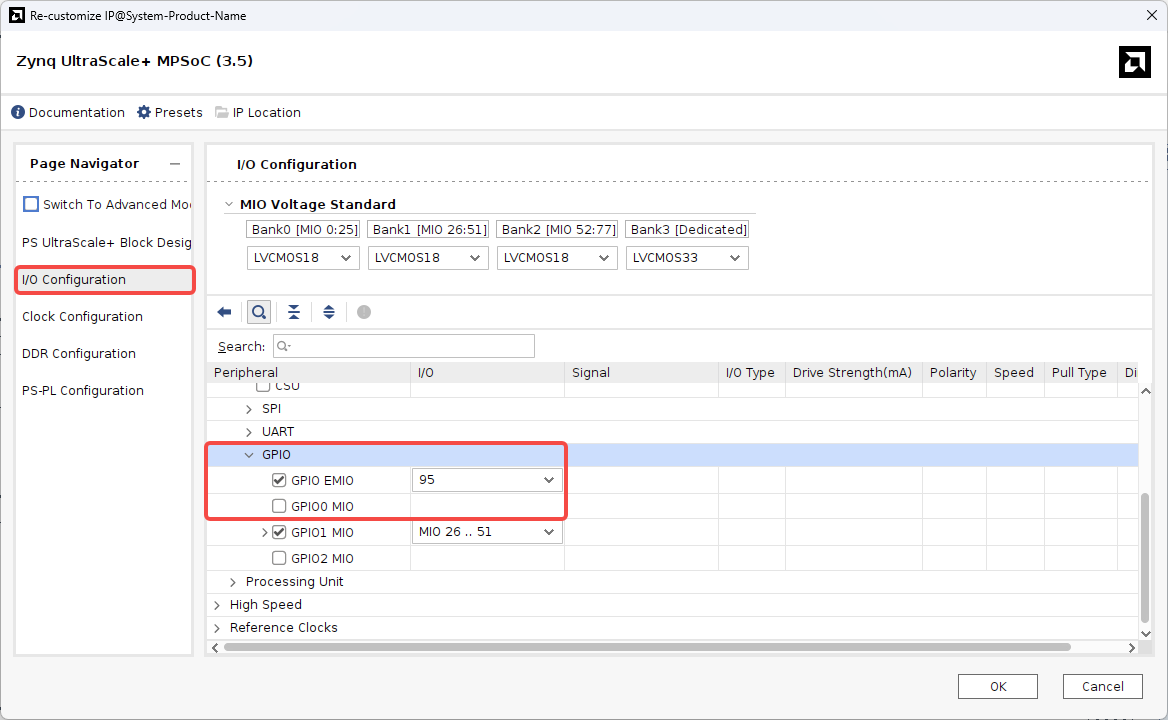This screenshot has width=1168, height=720.
Task: Expand the UART tree node
Action: pos(249,432)
